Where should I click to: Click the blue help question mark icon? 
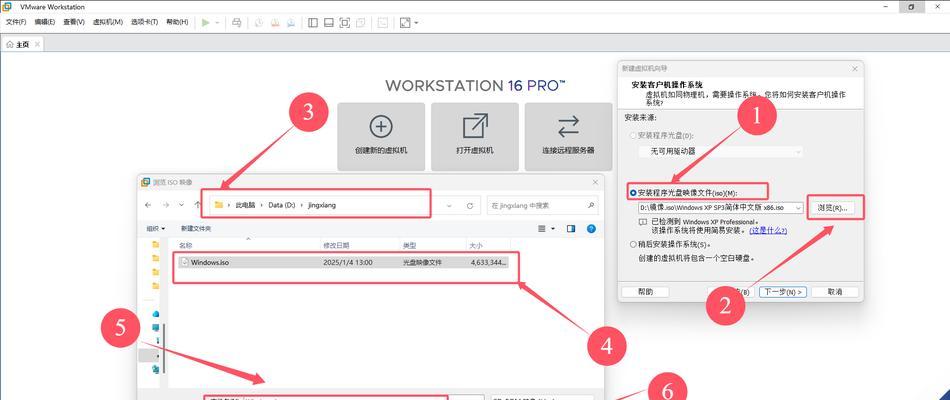(591, 228)
